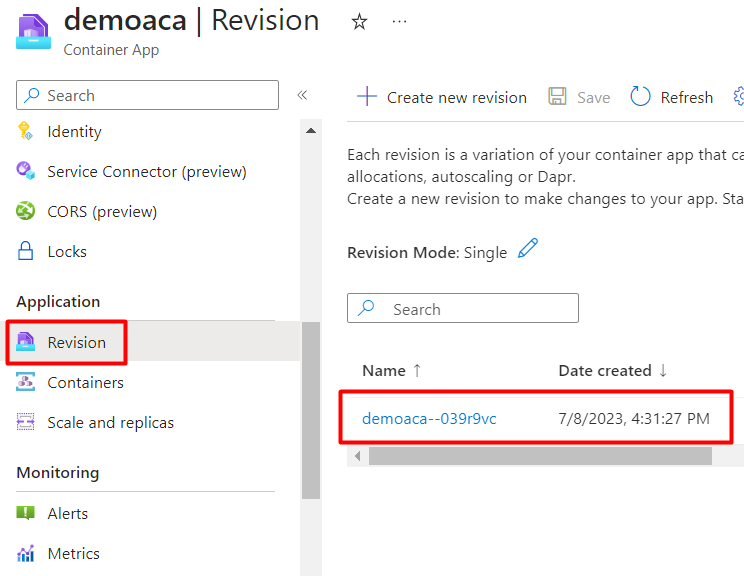Open Scale and replicas page
Screen dimensions: 744x576
pyautogui.click(x=111, y=422)
